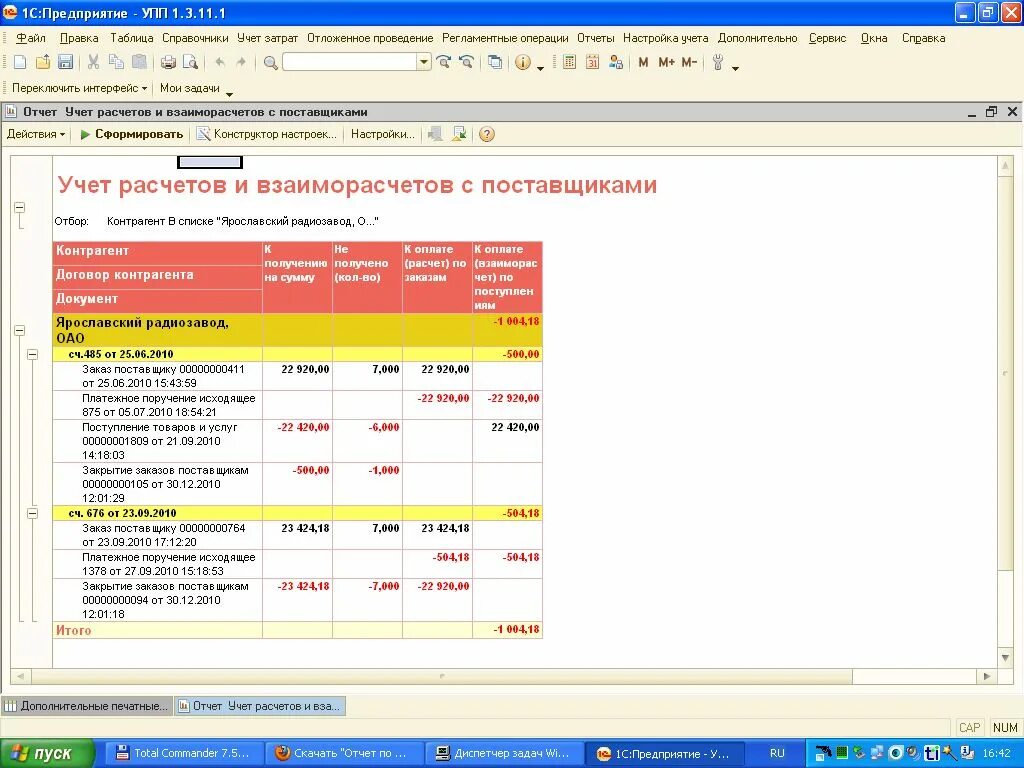
Task: Click the RU language indicator
Action: 777,753
